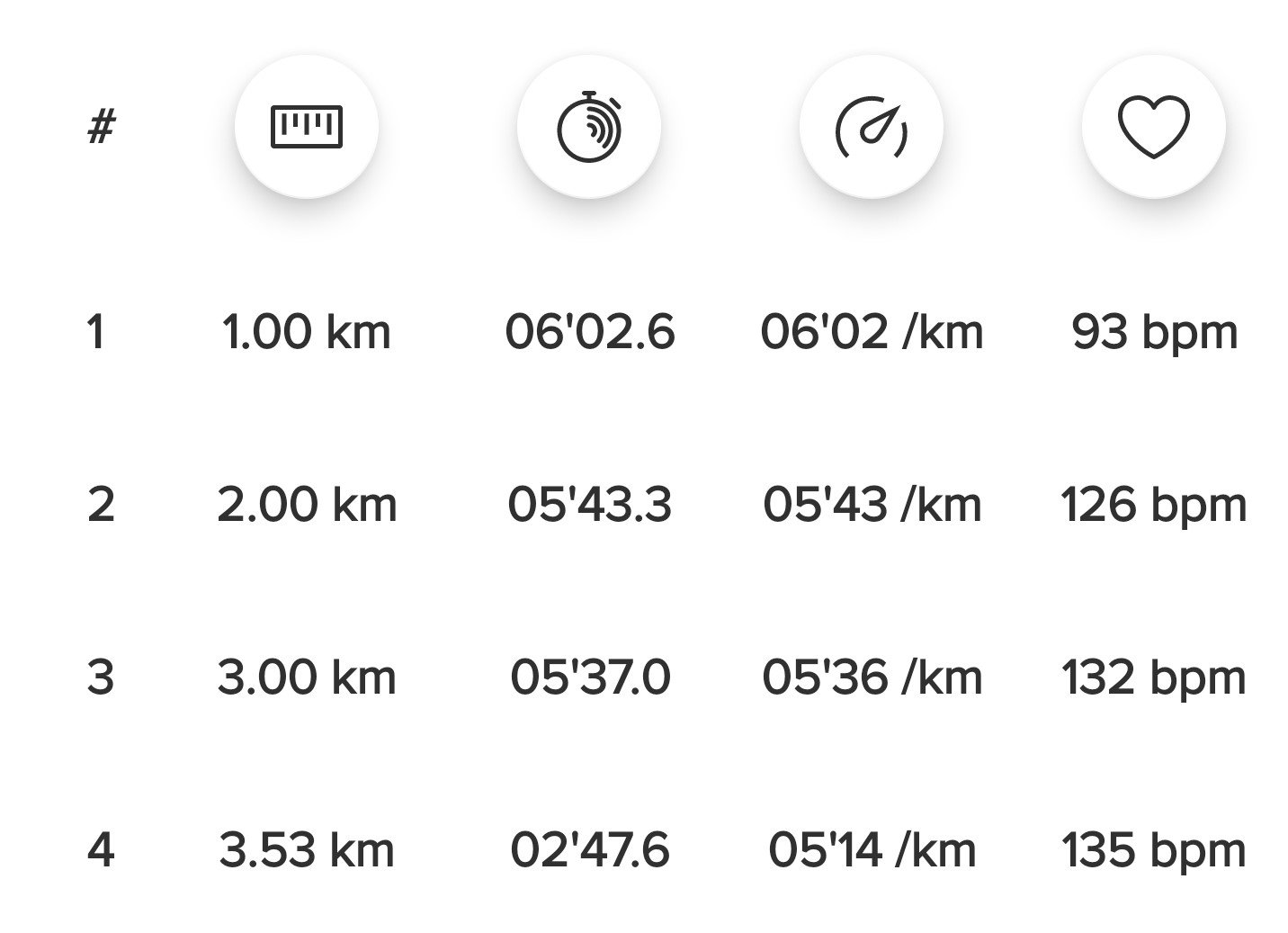Click the 06'02.6 lap time
The width and height of the screenshot is (1288, 933).
[589, 332]
